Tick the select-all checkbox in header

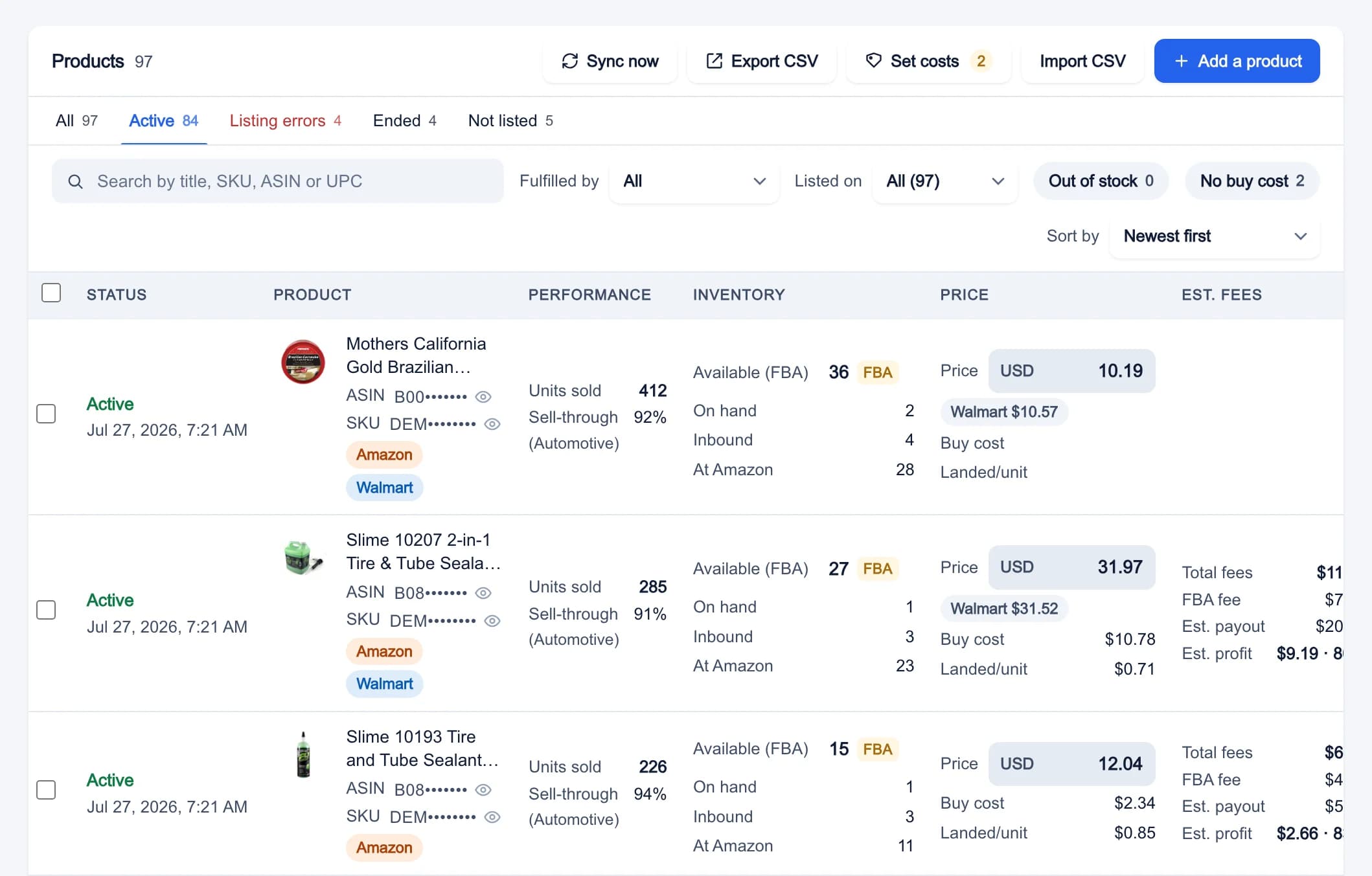(51, 293)
